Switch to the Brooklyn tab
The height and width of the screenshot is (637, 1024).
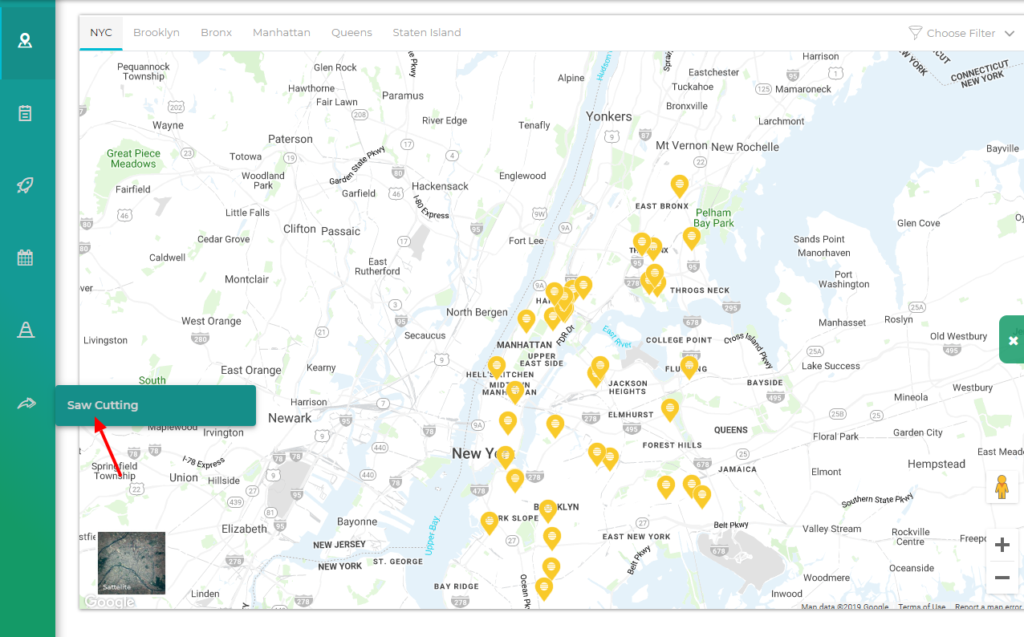coord(156,33)
